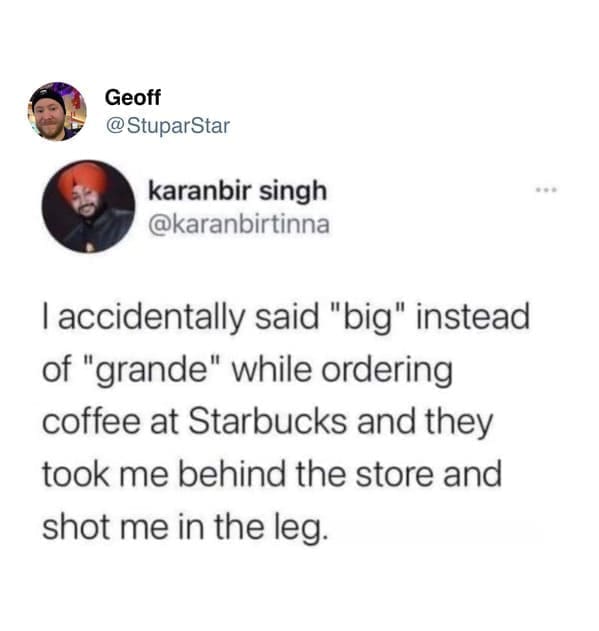
Task: Open the three-dot more options menu
Action: coord(546,189)
